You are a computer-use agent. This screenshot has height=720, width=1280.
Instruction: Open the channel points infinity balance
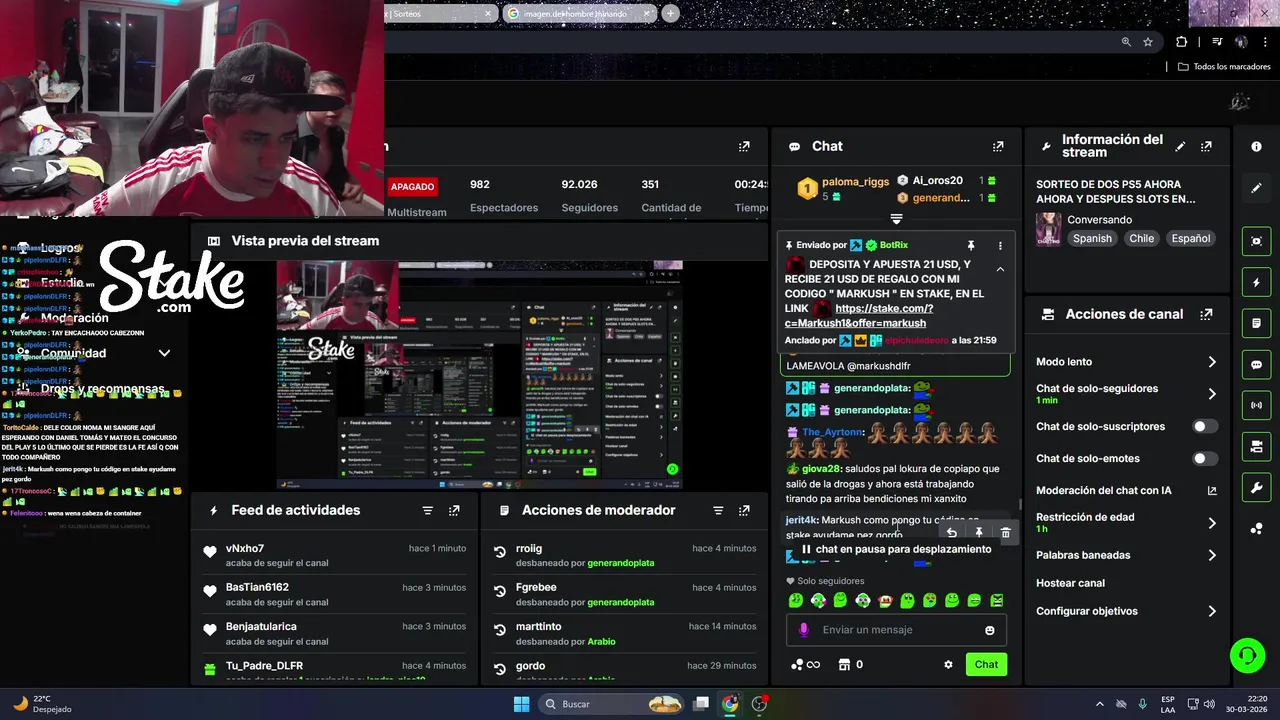coord(806,664)
